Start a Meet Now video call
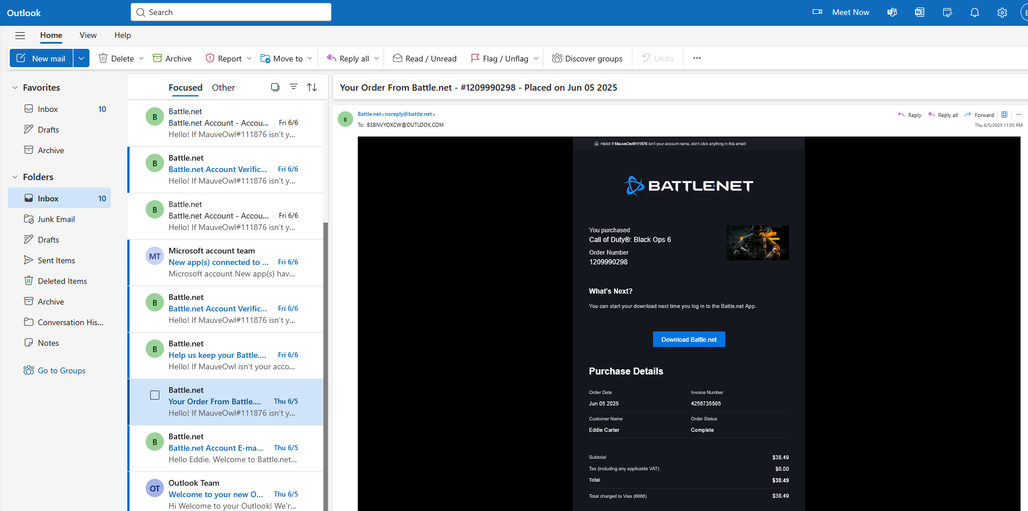Image resolution: width=1028 pixels, height=511 pixels. (840, 12)
